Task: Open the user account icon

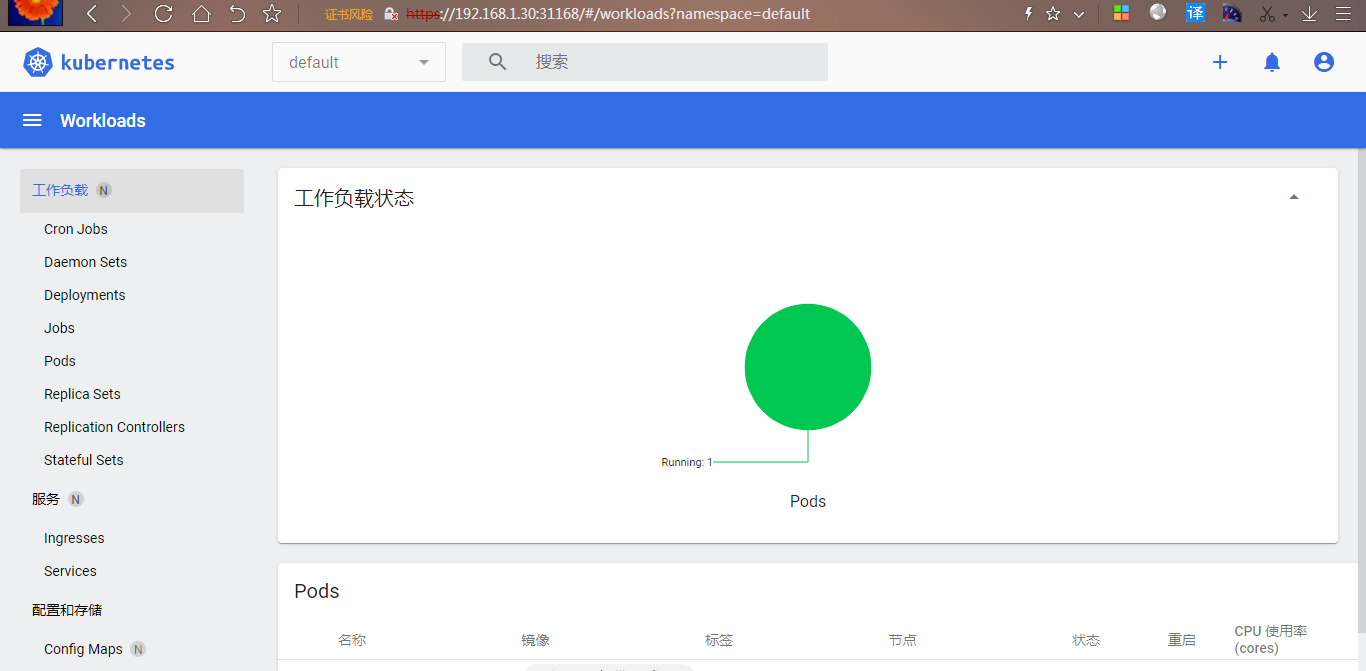Action: point(1324,62)
